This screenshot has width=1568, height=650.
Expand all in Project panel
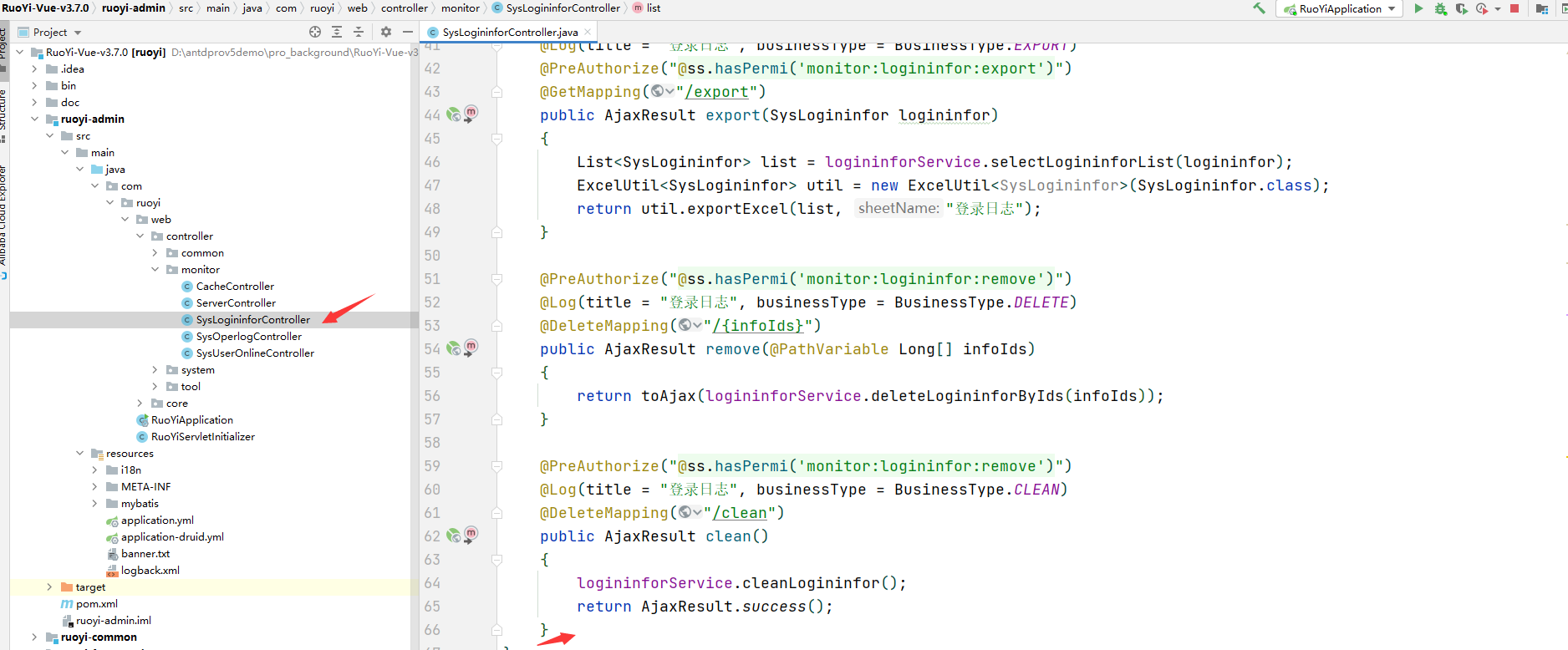(337, 32)
